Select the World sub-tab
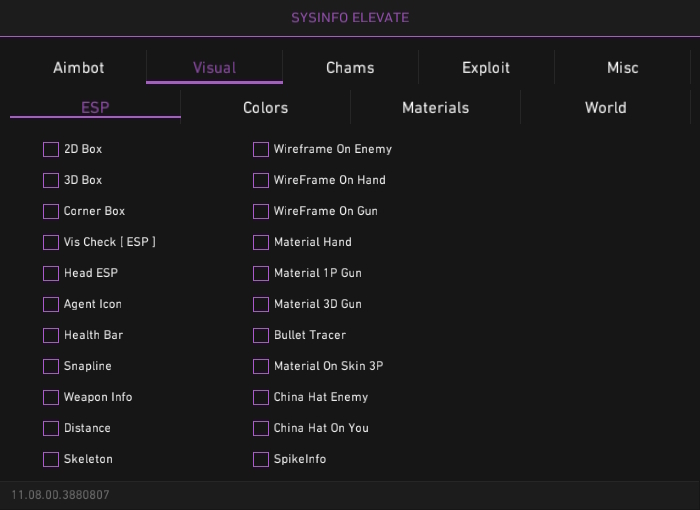 [x=605, y=108]
